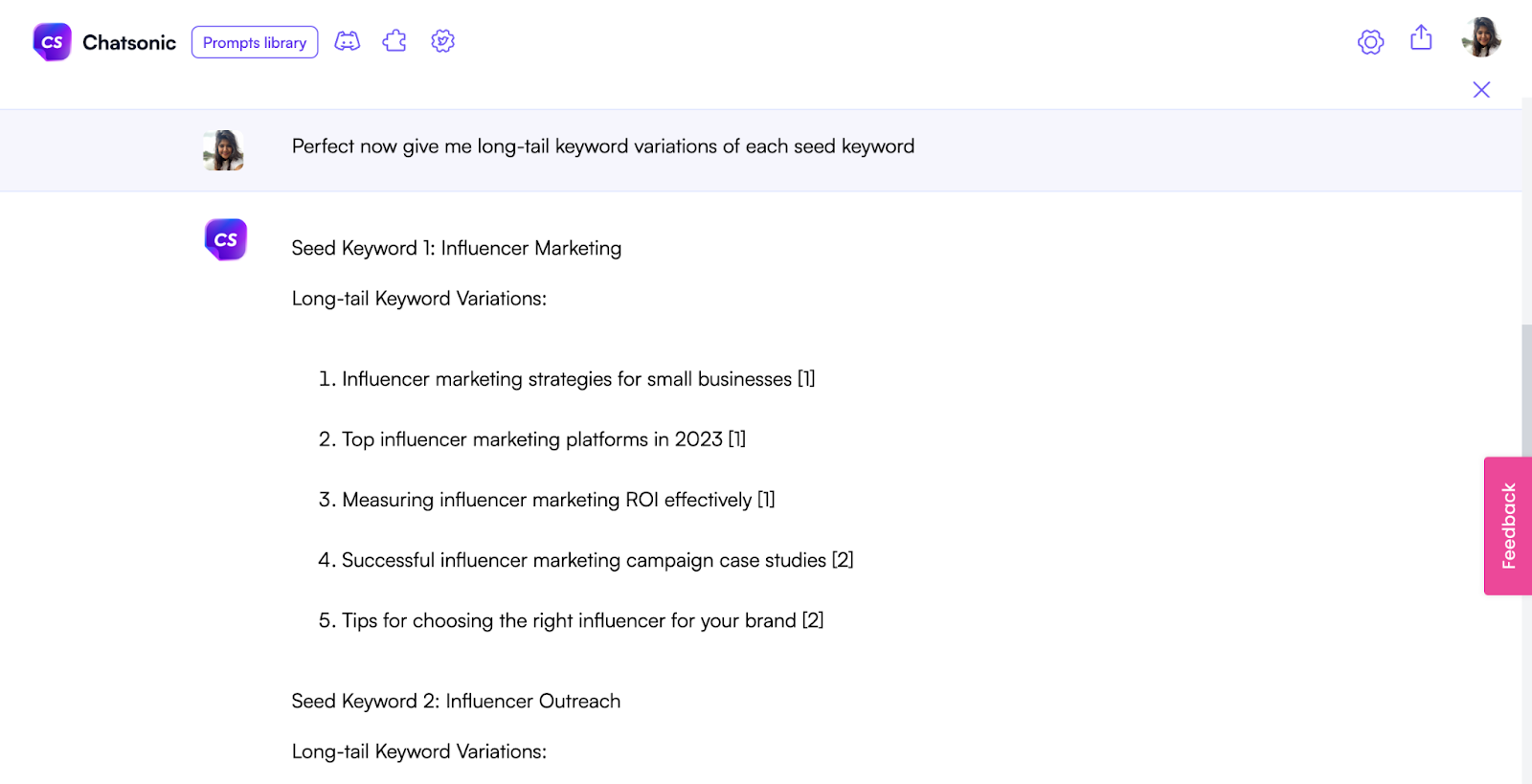Click the user avatar beside the prompt message

point(223,150)
